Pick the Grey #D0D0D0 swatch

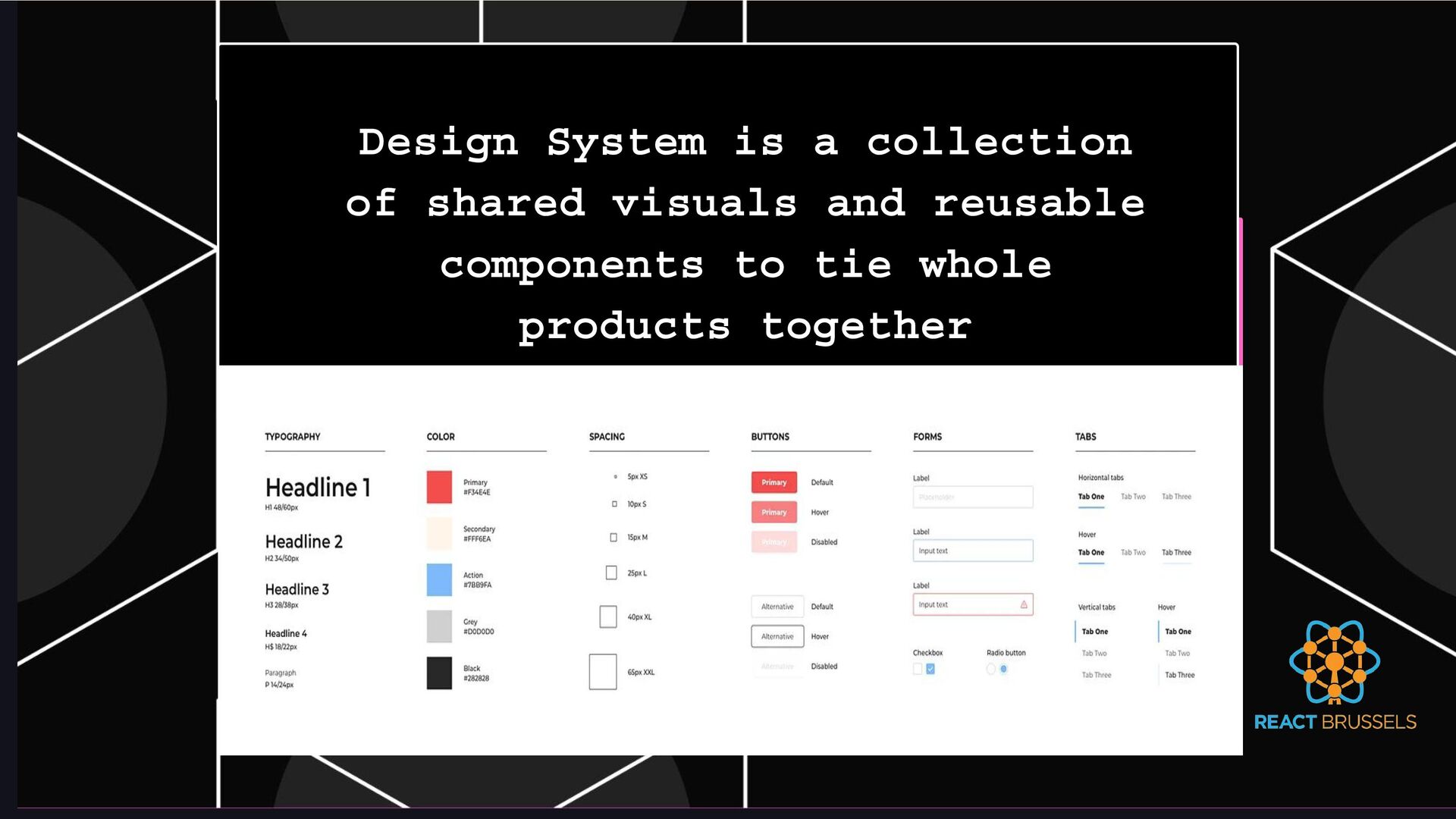click(x=439, y=626)
